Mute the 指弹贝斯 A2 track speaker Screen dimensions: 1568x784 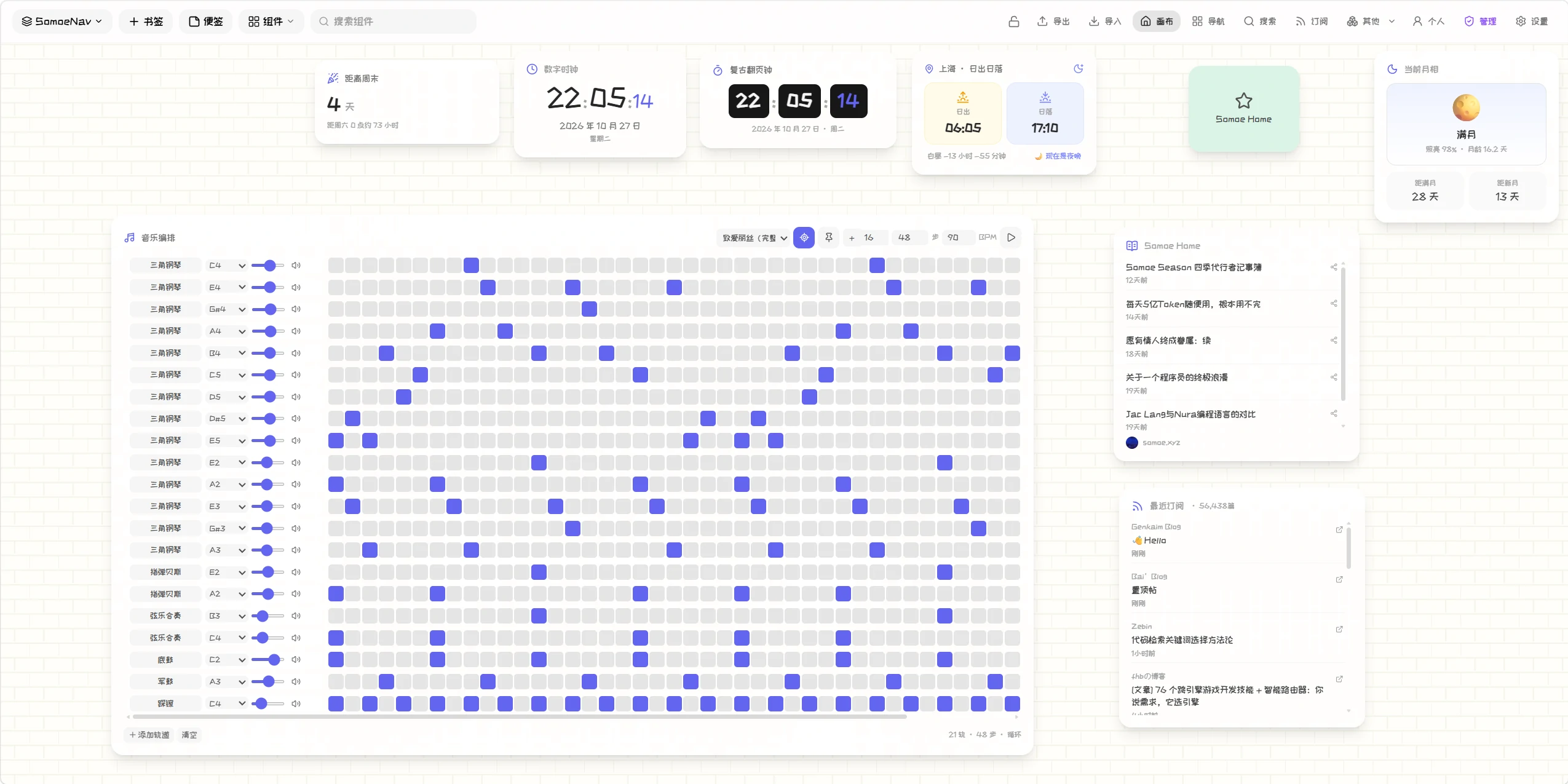coord(296,594)
